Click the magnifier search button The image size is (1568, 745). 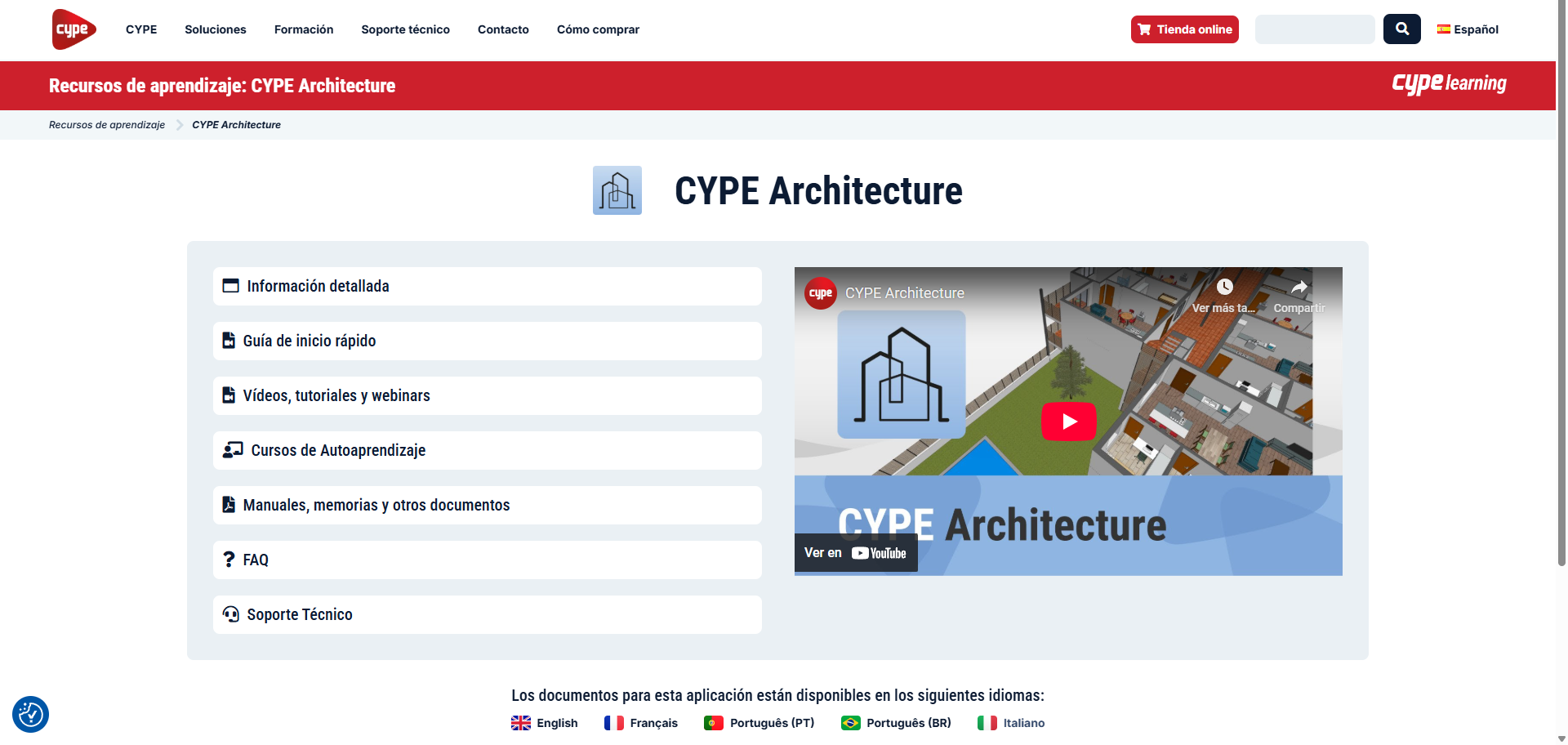tap(1401, 29)
